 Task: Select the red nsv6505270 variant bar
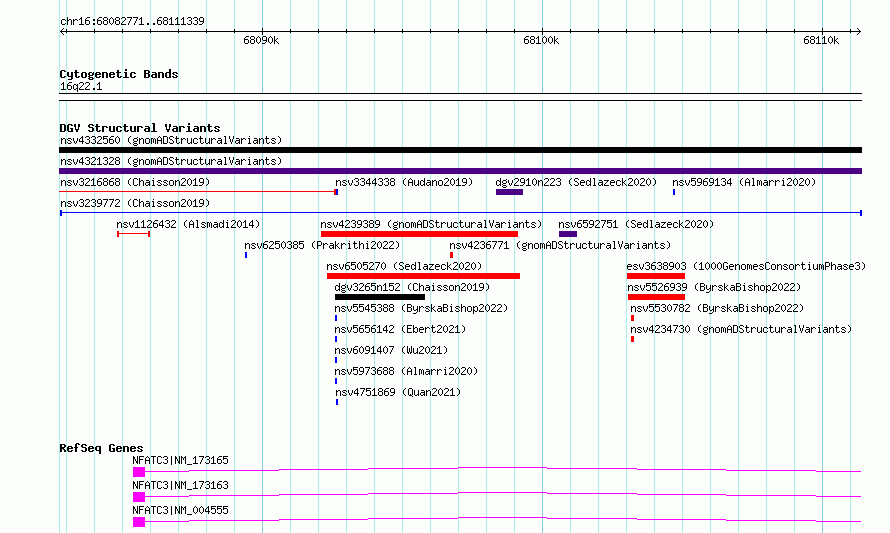(x=423, y=276)
